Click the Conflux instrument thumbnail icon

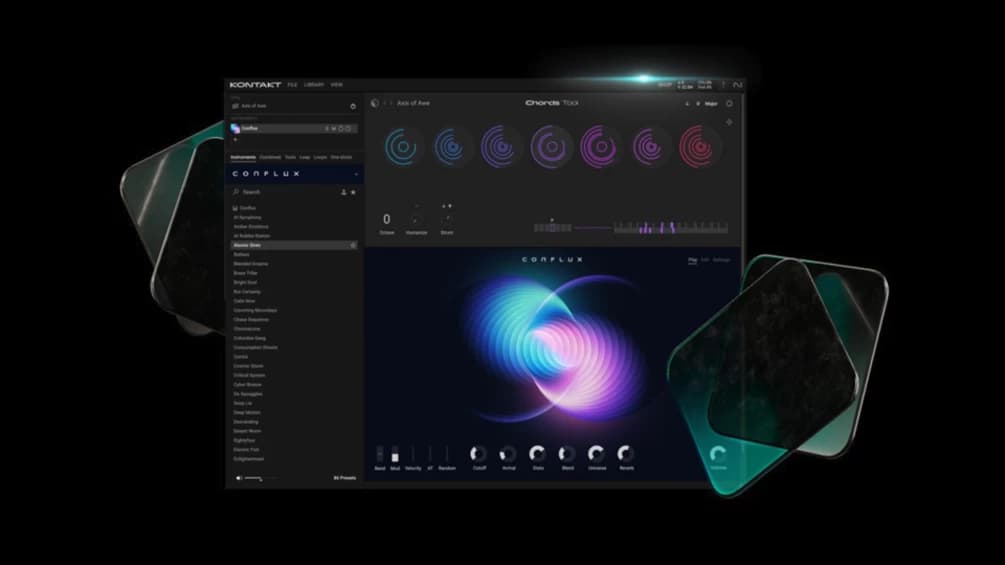click(235, 128)
